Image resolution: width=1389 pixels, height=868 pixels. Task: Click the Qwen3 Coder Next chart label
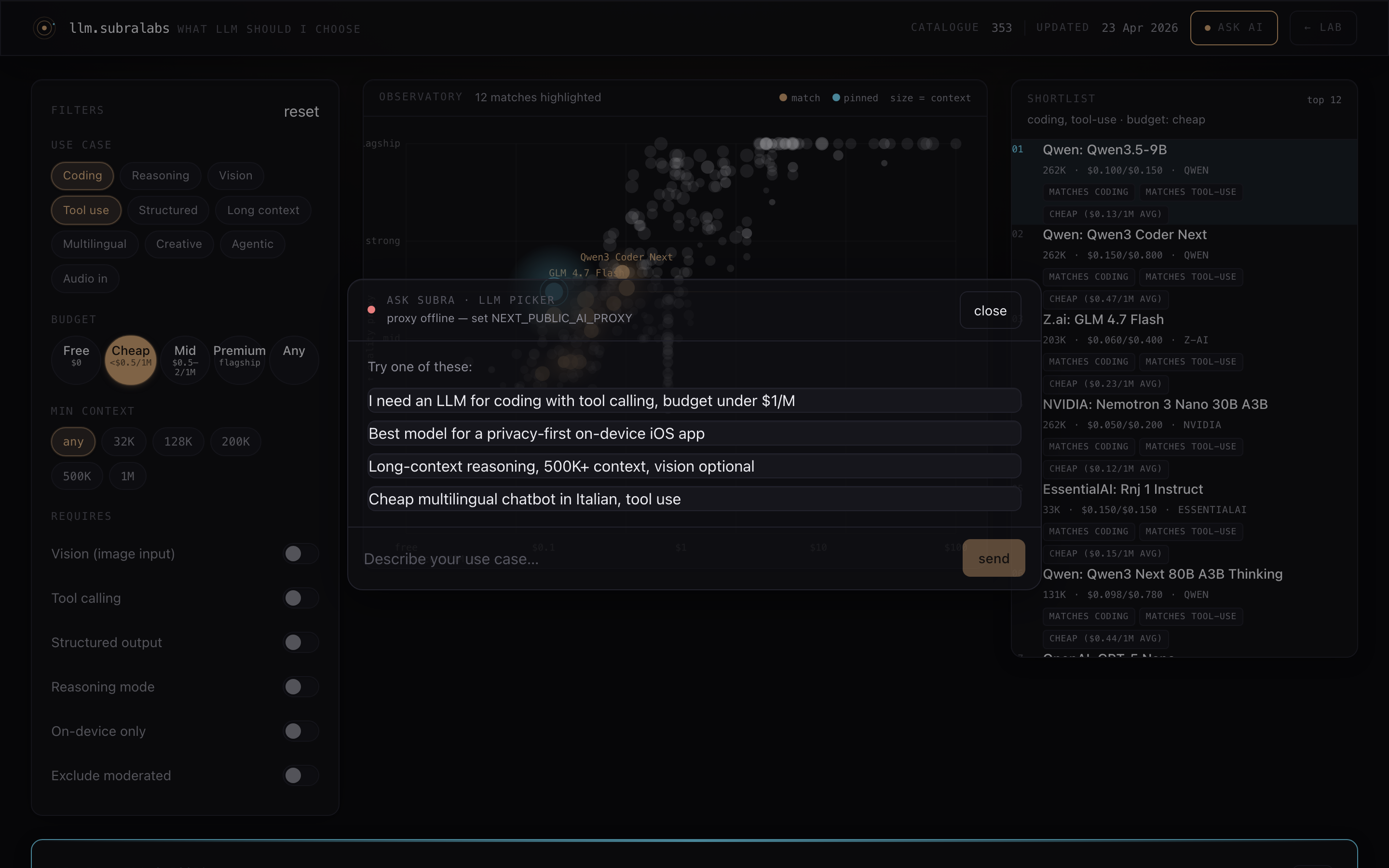(x=626, y=257)
